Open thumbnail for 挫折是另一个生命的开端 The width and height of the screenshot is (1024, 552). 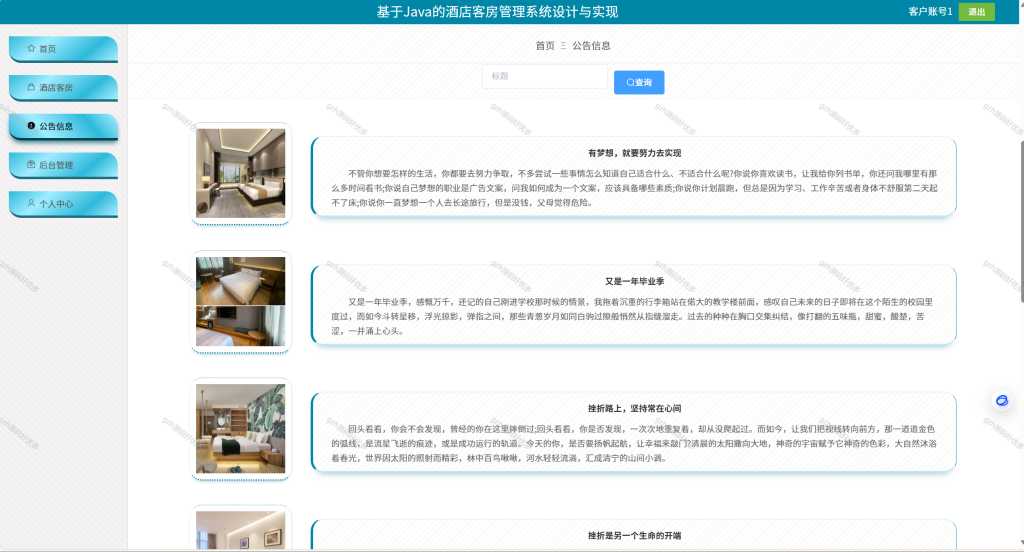click(240, 530)
